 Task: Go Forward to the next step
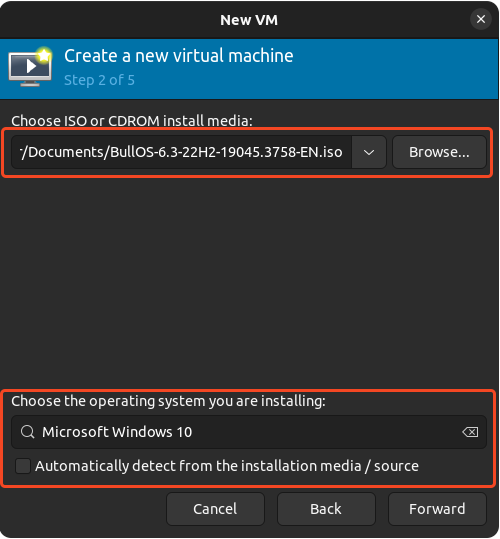tap(437, 509)
